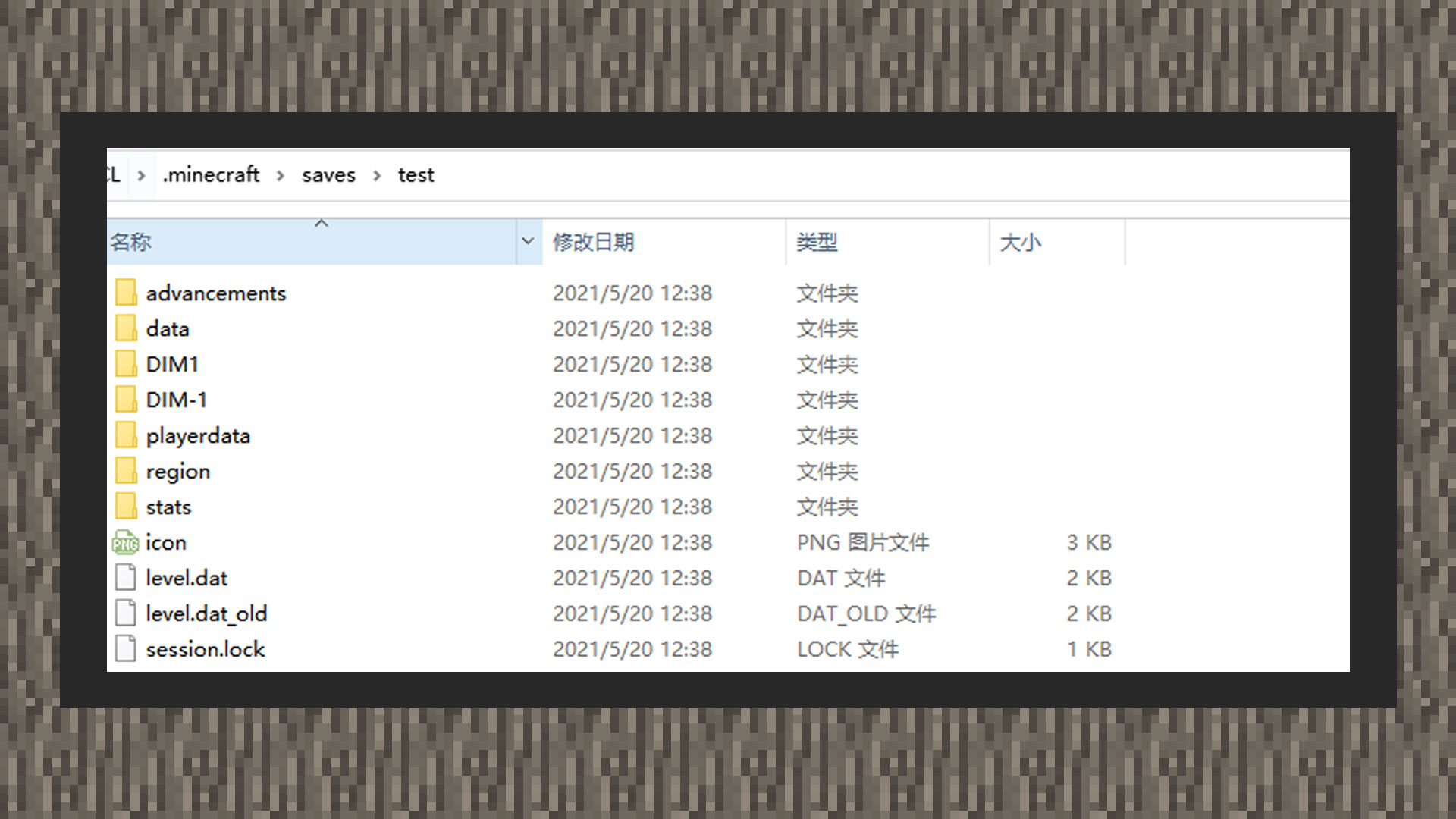Select the level.dat_old file icon
Screen dimensions: 1456x819
tap(126, 613)
